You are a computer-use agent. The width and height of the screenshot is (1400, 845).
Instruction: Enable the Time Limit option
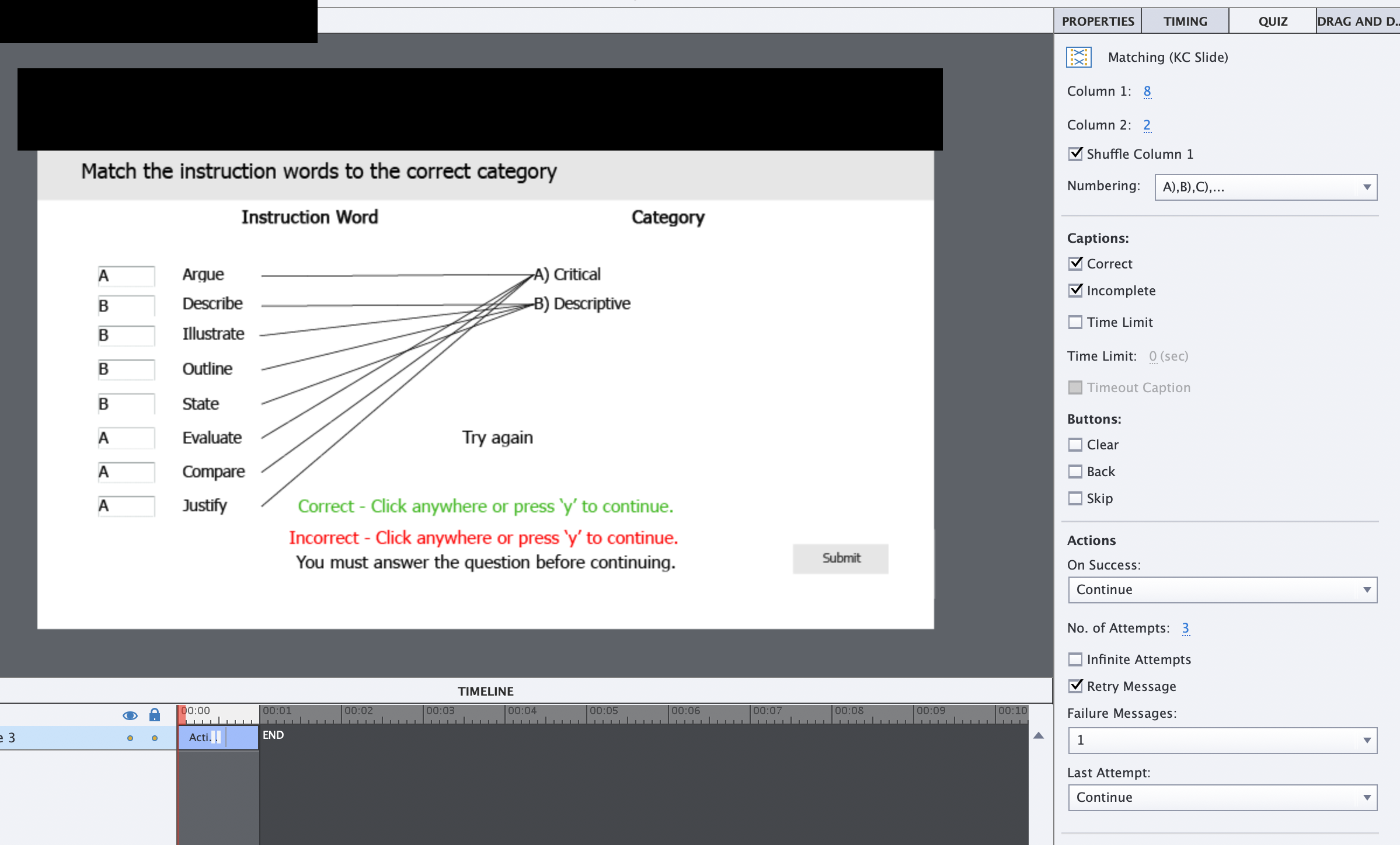tap(1075, 322)
